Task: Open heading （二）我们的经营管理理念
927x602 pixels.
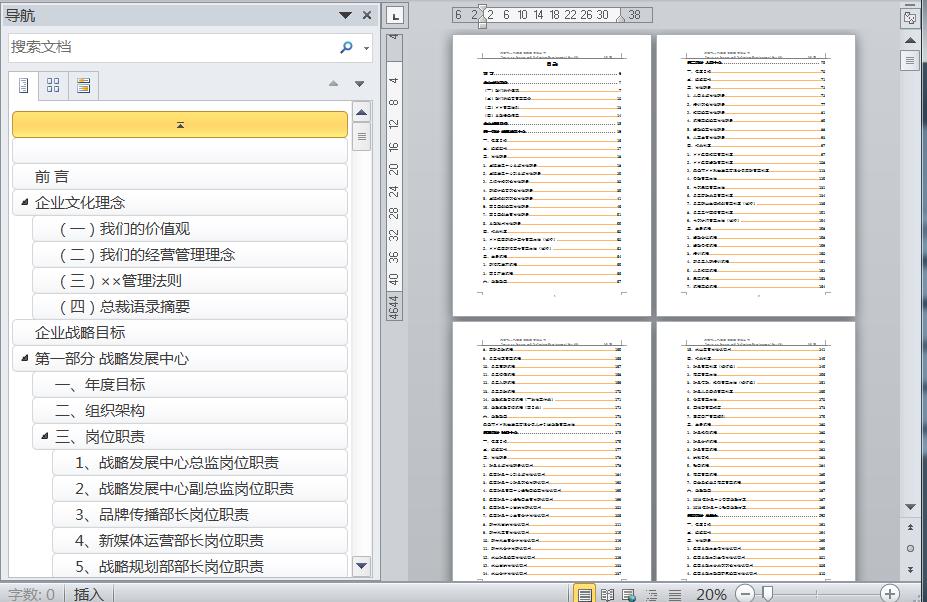Action: [190, 255]
